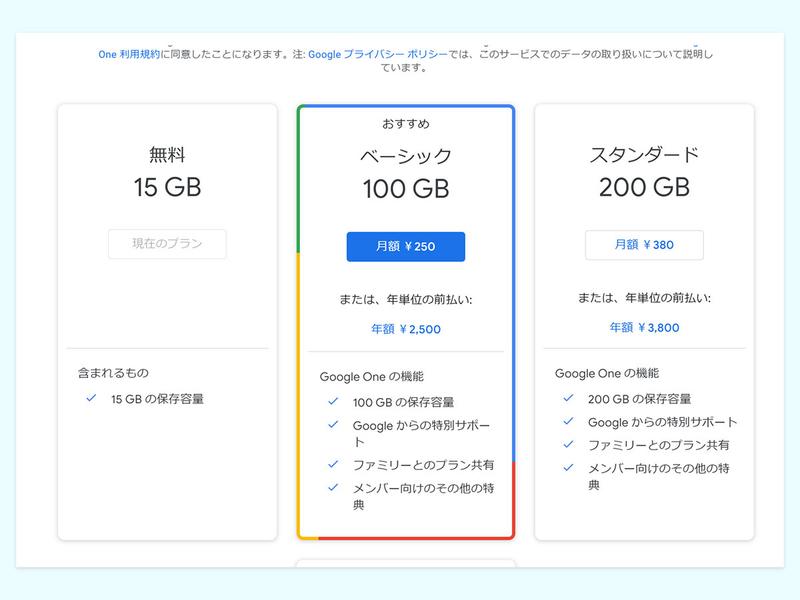Select the 年額 ¥2,500 yearly payment link
Viewport: 800px width, 600px height.
[406, 329]
